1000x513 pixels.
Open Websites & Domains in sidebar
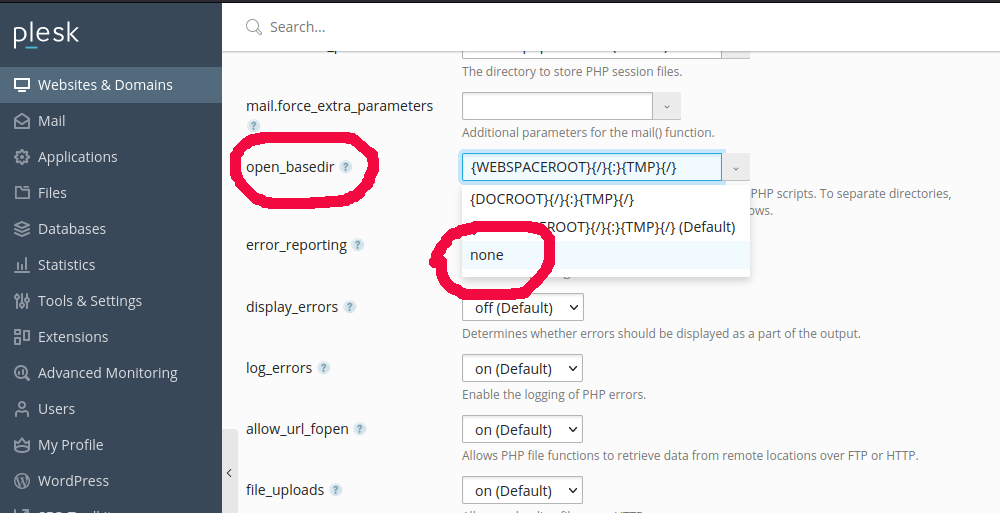[x=105, y=85]
